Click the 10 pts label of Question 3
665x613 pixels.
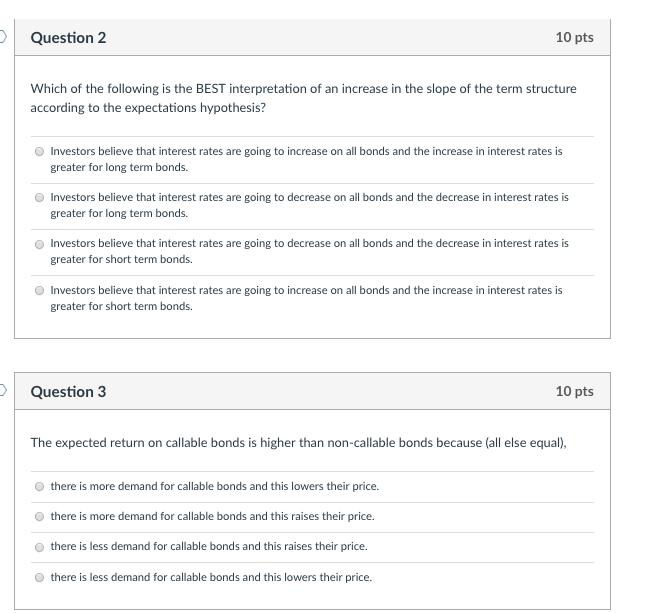point(574,392)
